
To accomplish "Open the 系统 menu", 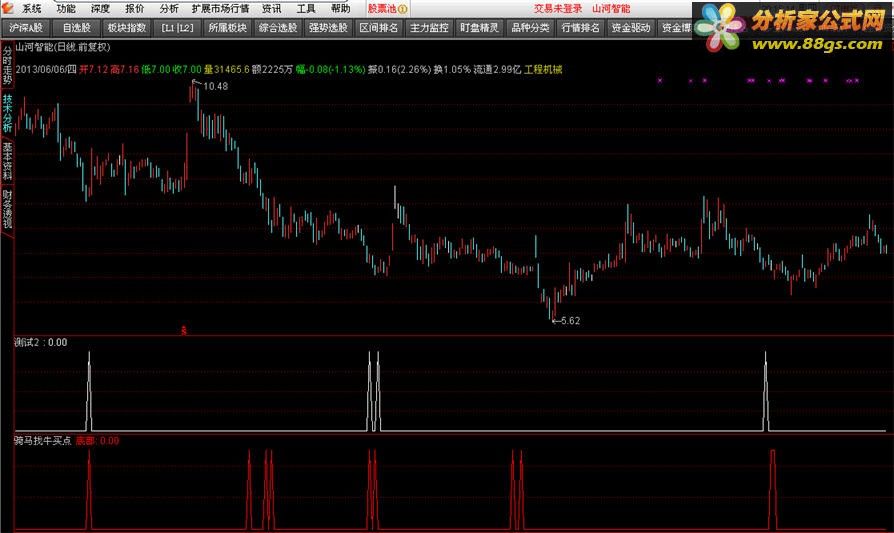I will (32, 9).
